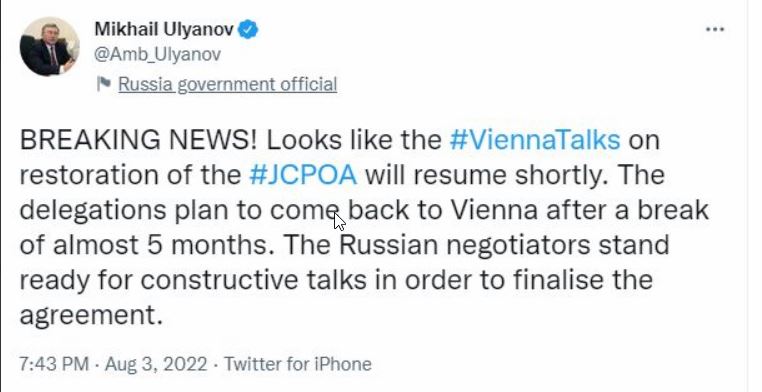The image size is (762, 392).
Task: Click the word agreement ending the tweet
Action: 90,316
